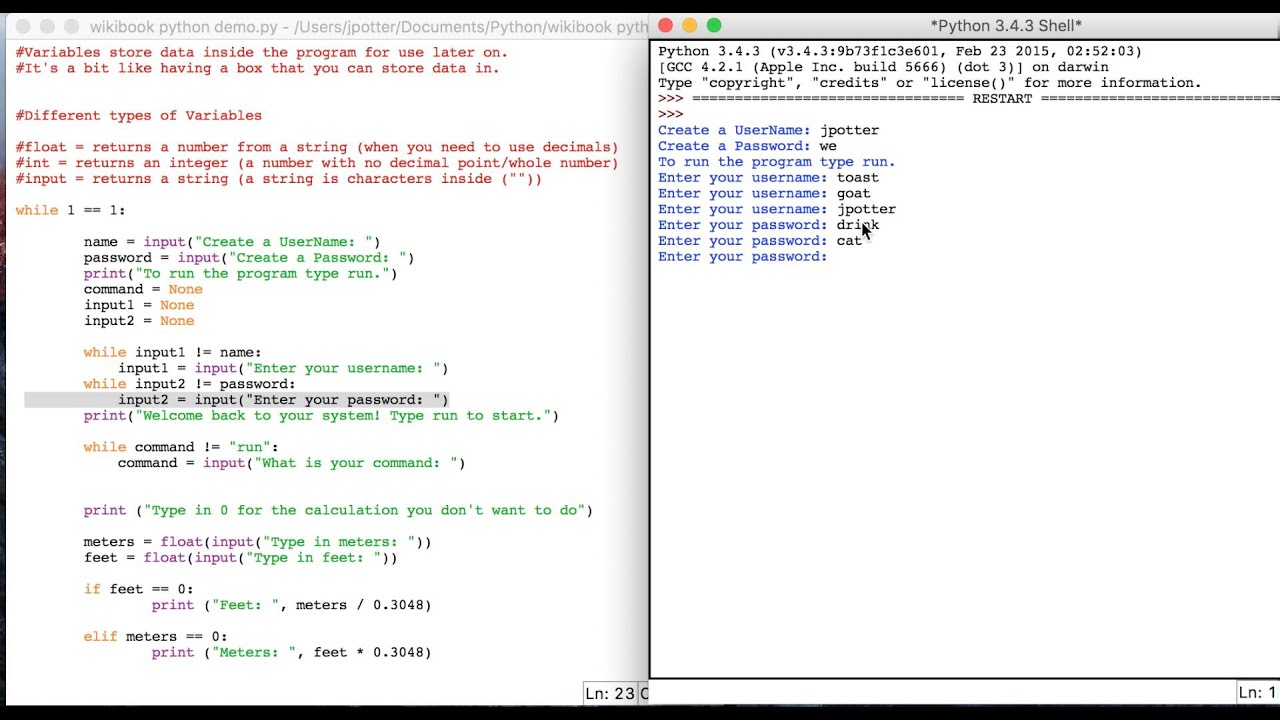1280x720 pixels.
Task: Click the '#float = returns a number' comment
Action: (x=317, y=147)
